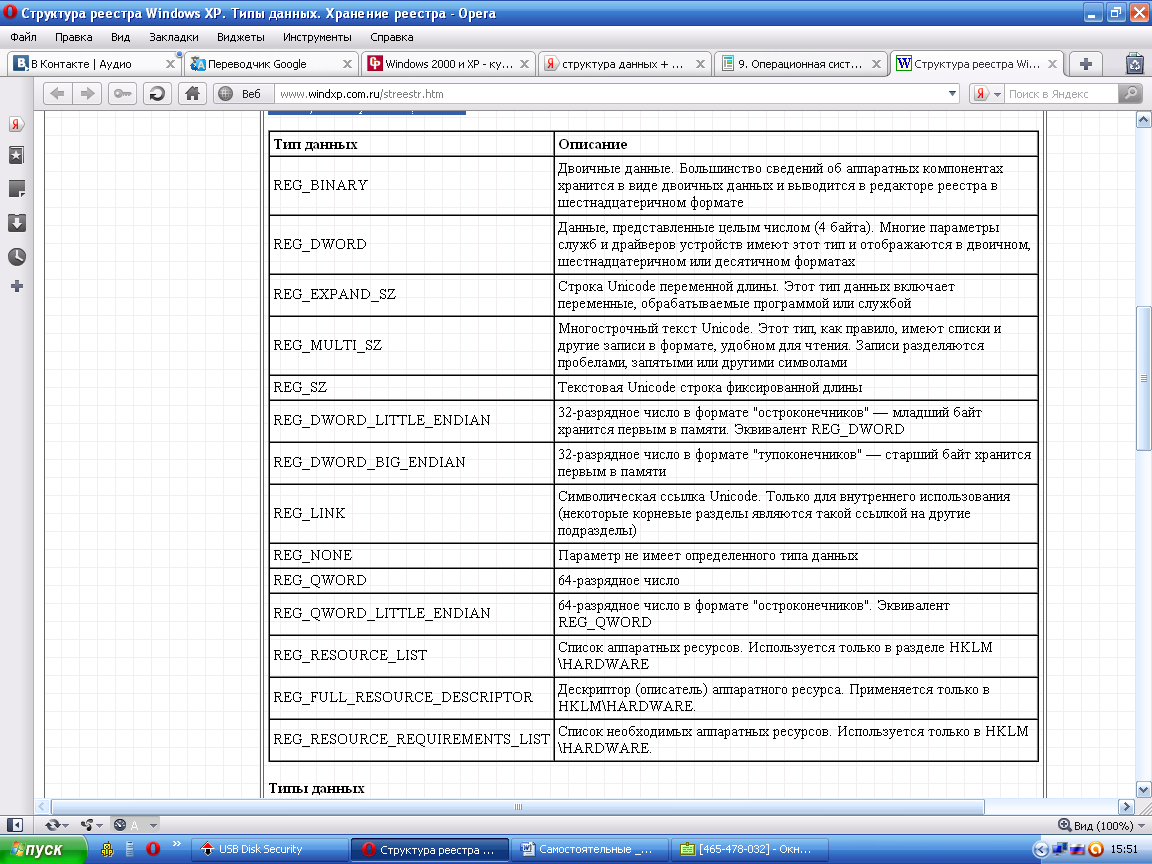Switch to Самостоятельные Word taskbar window

(x=589, y=849)
